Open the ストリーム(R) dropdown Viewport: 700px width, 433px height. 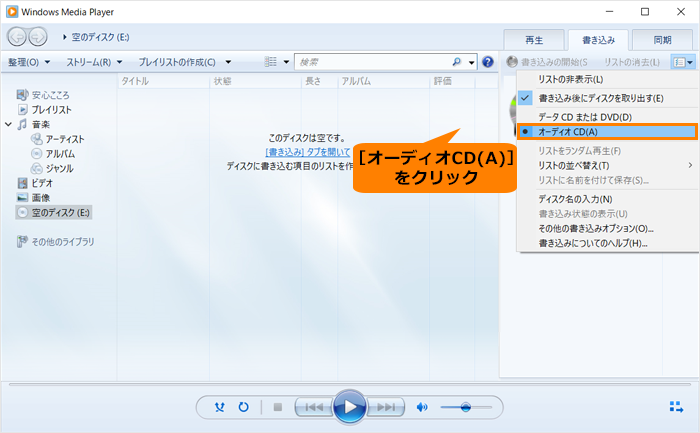tap(94, 62)
